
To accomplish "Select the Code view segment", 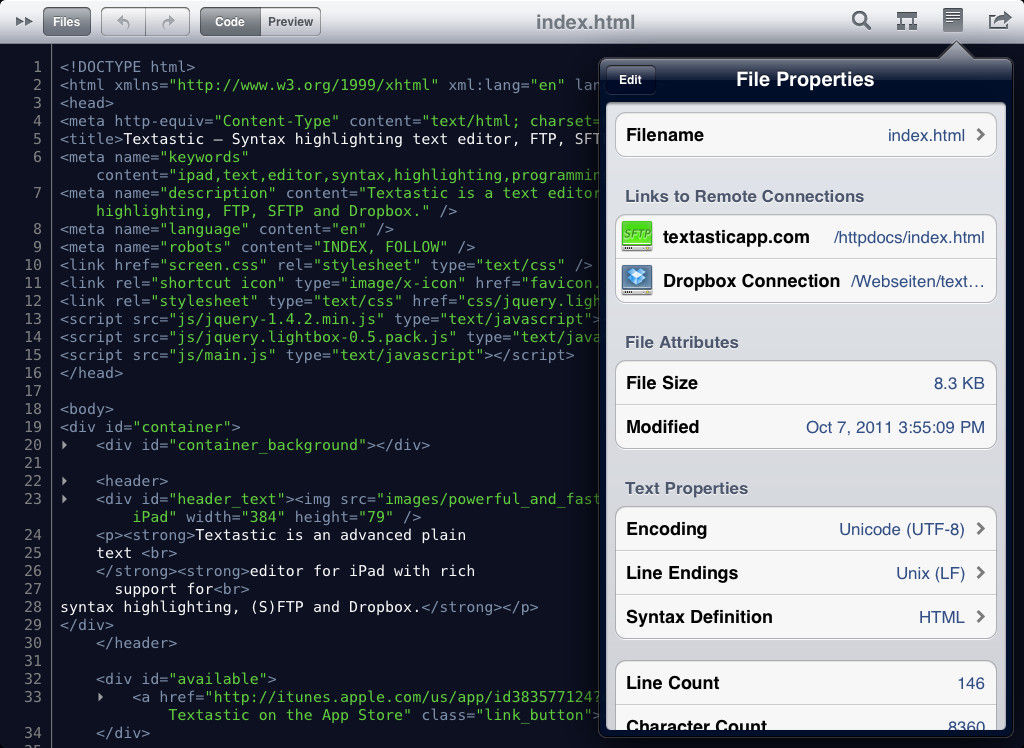I will [230, 22].
